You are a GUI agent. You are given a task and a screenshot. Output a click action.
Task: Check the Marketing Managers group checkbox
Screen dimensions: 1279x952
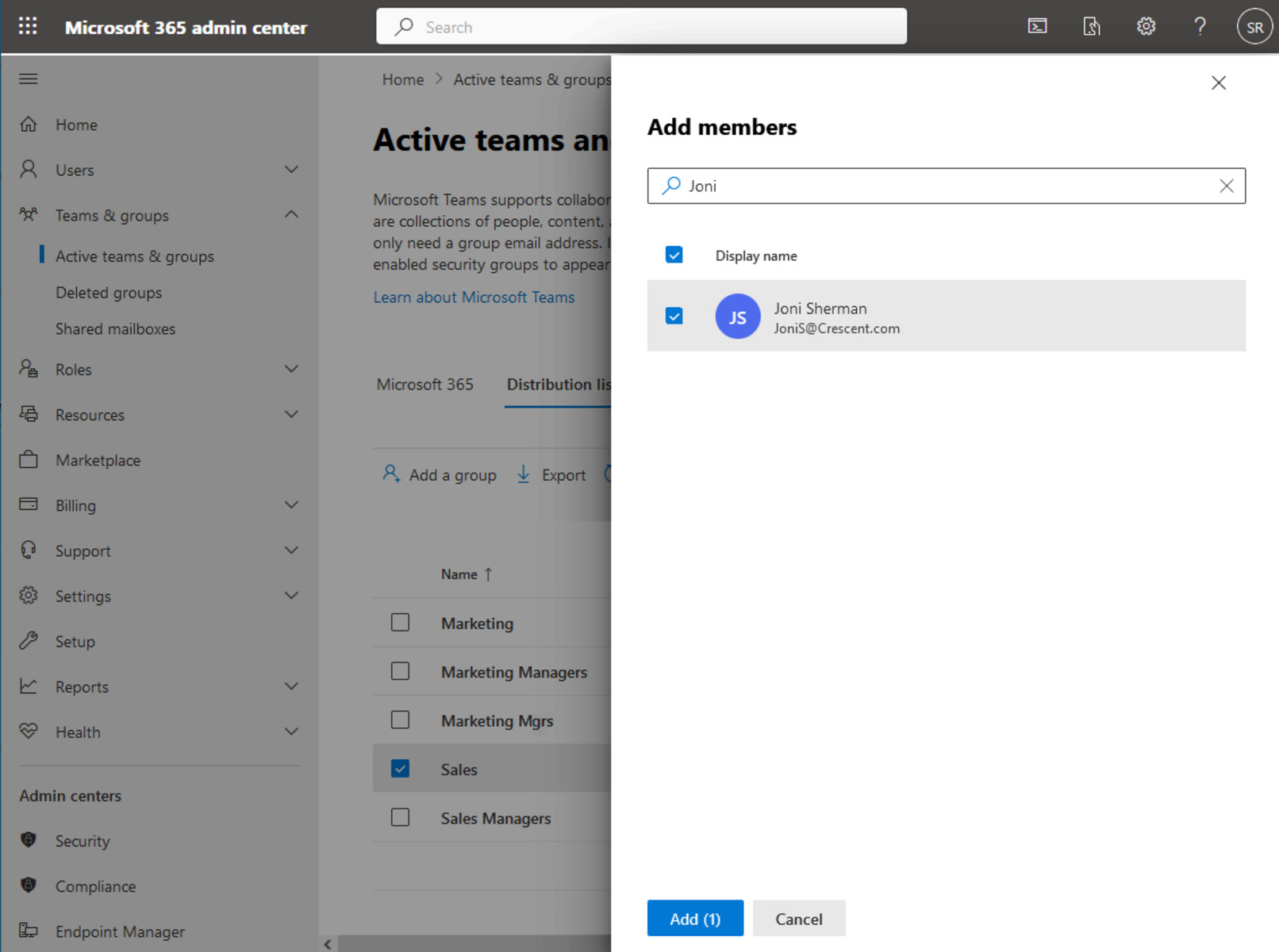(x=400, y=672)
